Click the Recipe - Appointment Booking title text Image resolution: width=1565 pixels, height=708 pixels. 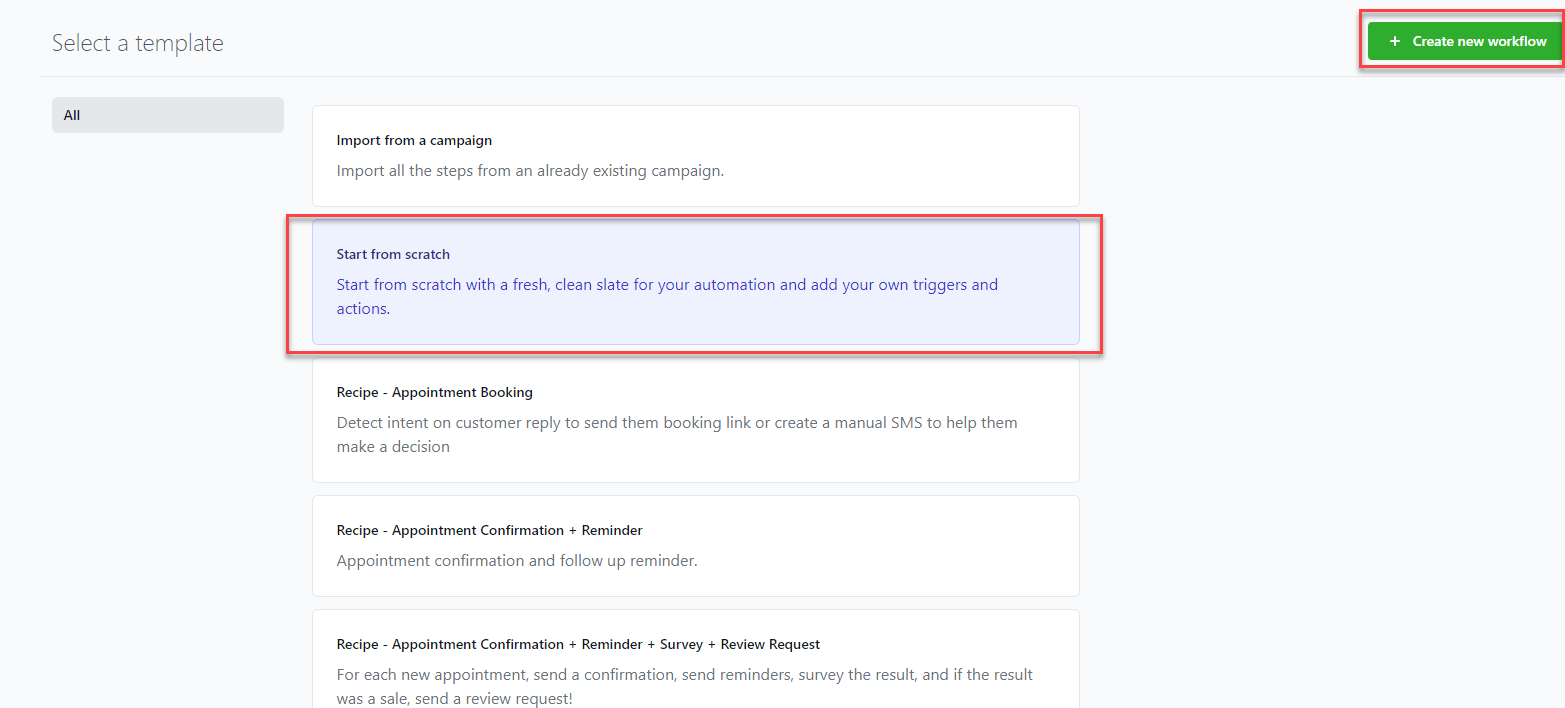click(x=435, y=392)
